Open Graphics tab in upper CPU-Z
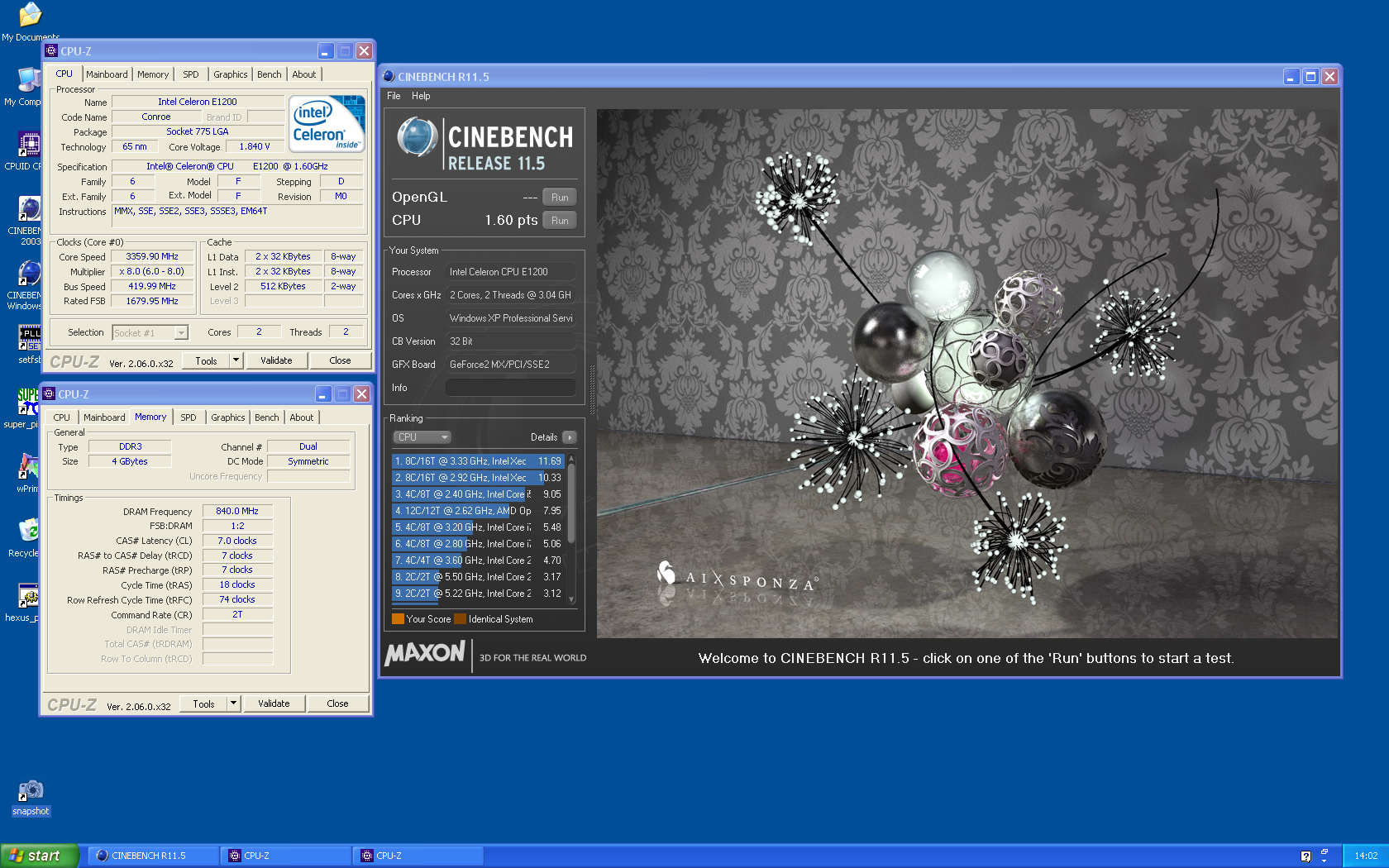 231,74
